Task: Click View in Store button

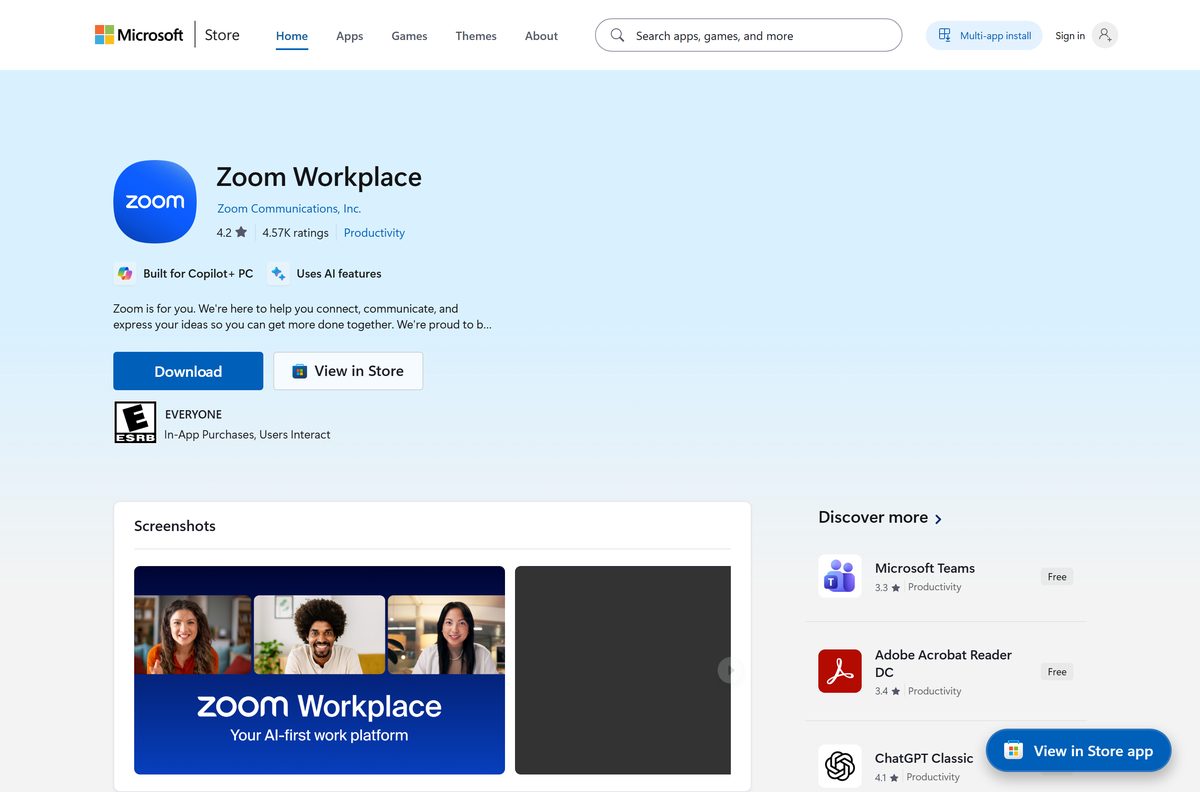Action: [348, 371]
